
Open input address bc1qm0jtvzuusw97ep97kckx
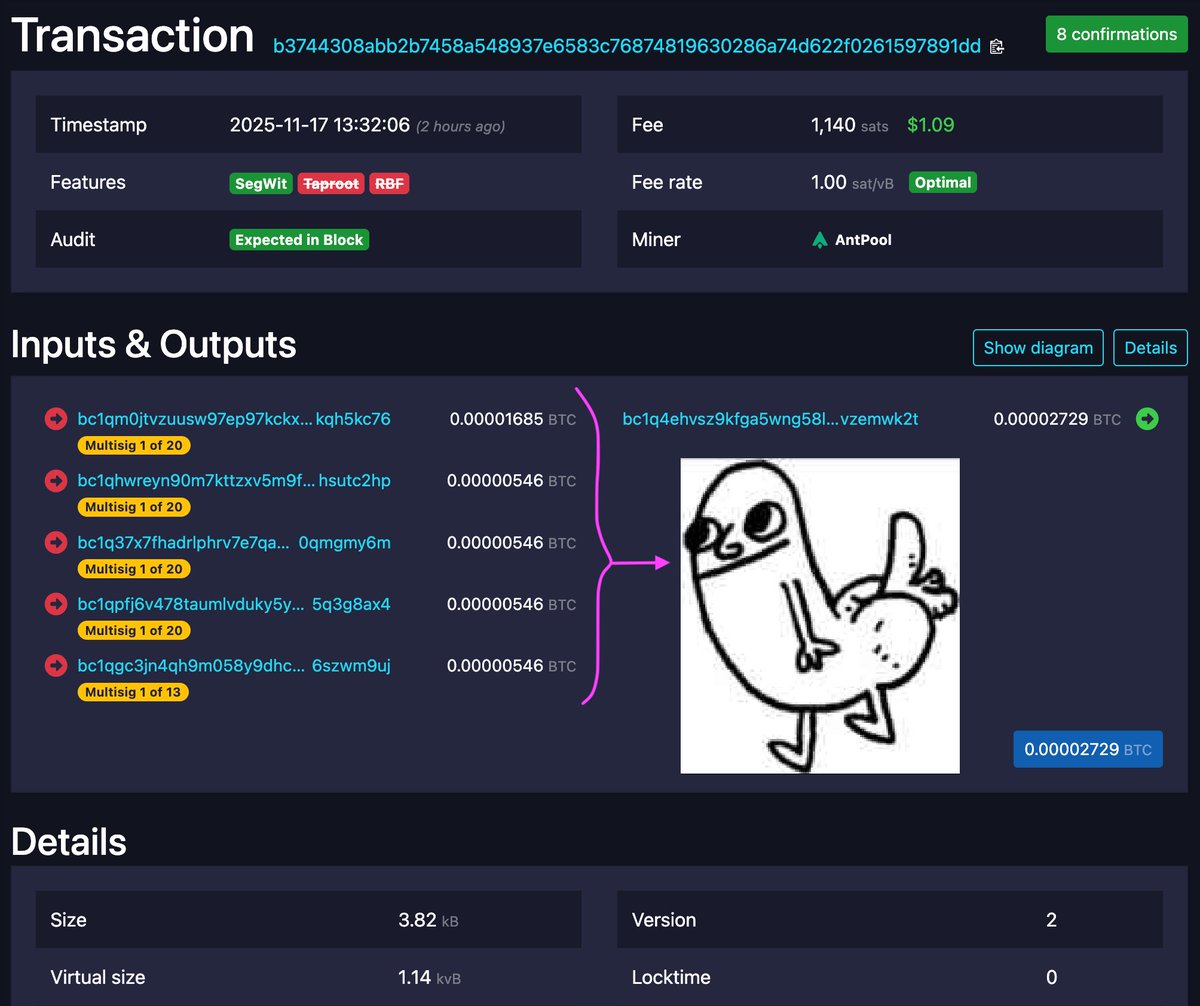(x=234, y=419)
